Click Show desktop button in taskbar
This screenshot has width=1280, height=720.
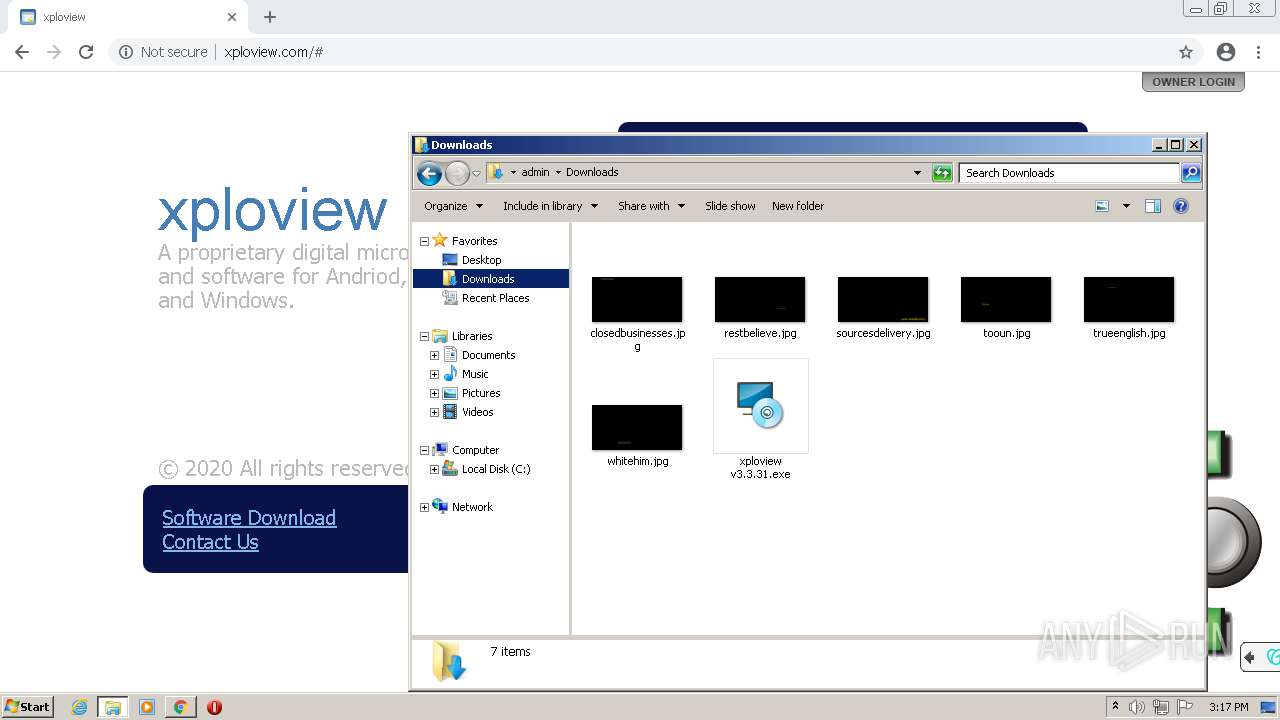tap(1269, 707)
